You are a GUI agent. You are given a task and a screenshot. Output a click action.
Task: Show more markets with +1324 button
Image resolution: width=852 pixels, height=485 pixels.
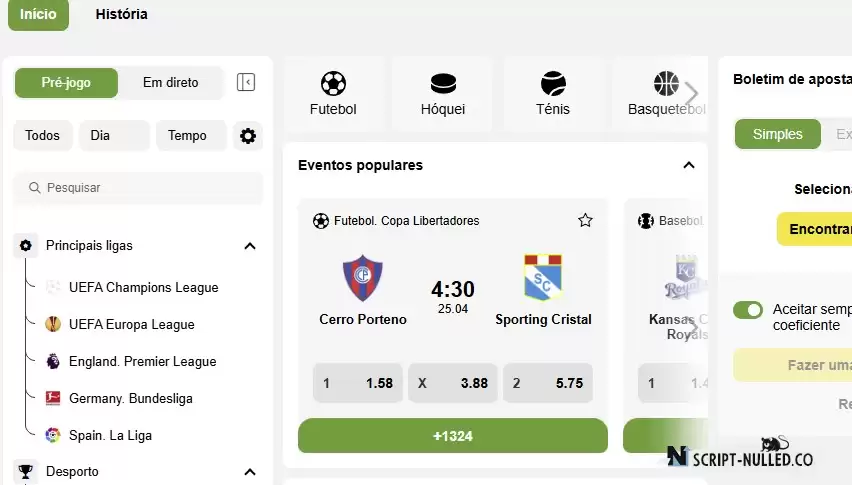(453, 436)
